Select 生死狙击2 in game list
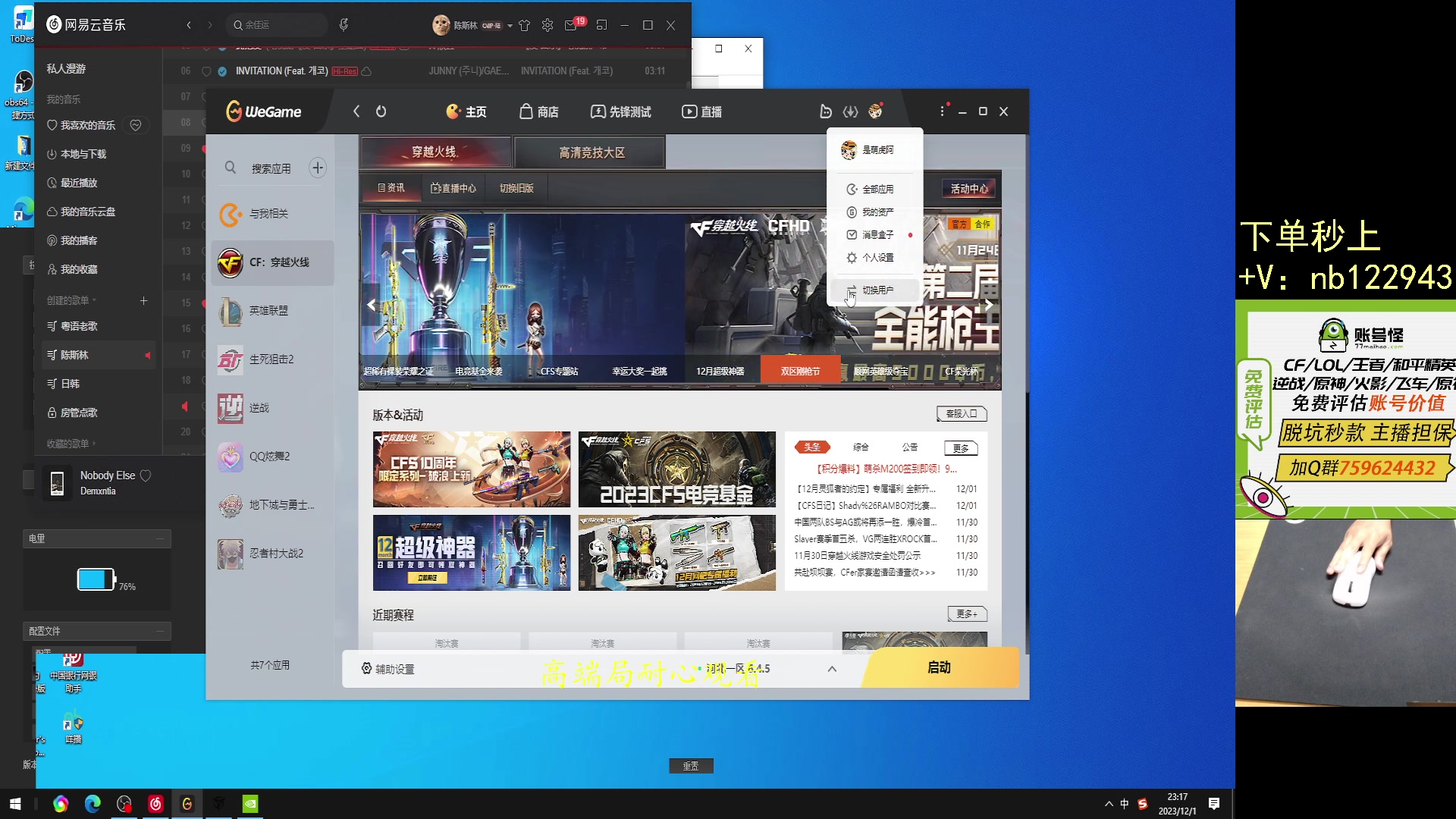1456x819 pixels. click(x=273, y=359)
